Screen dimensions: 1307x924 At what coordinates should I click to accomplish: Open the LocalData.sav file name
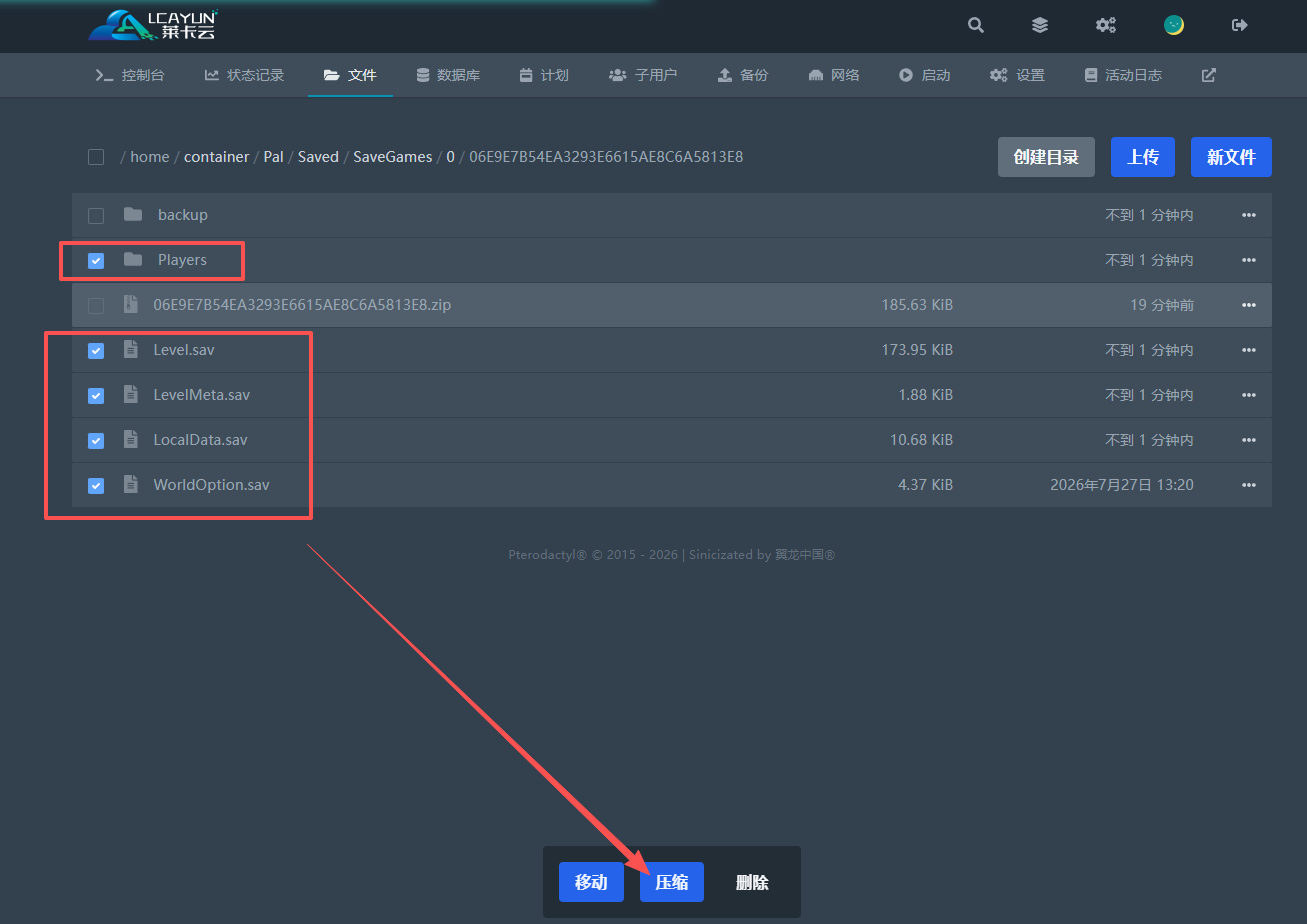tap(200, 440)
